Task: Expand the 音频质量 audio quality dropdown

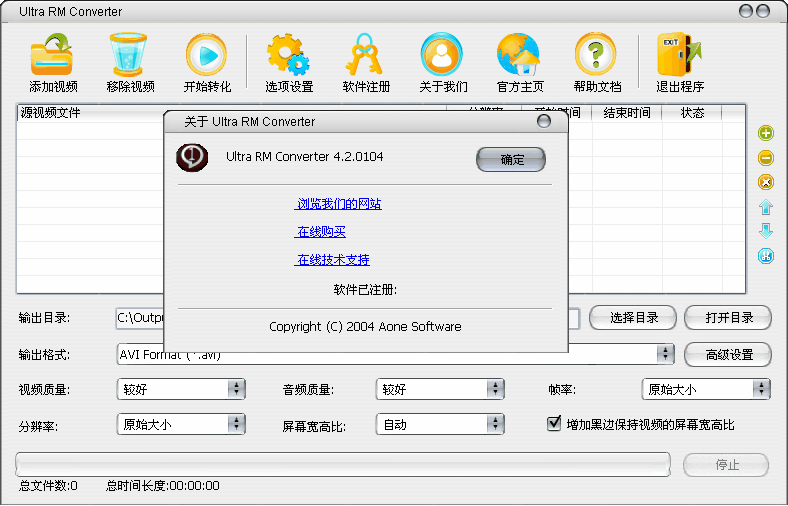Action: pos(495,389)
